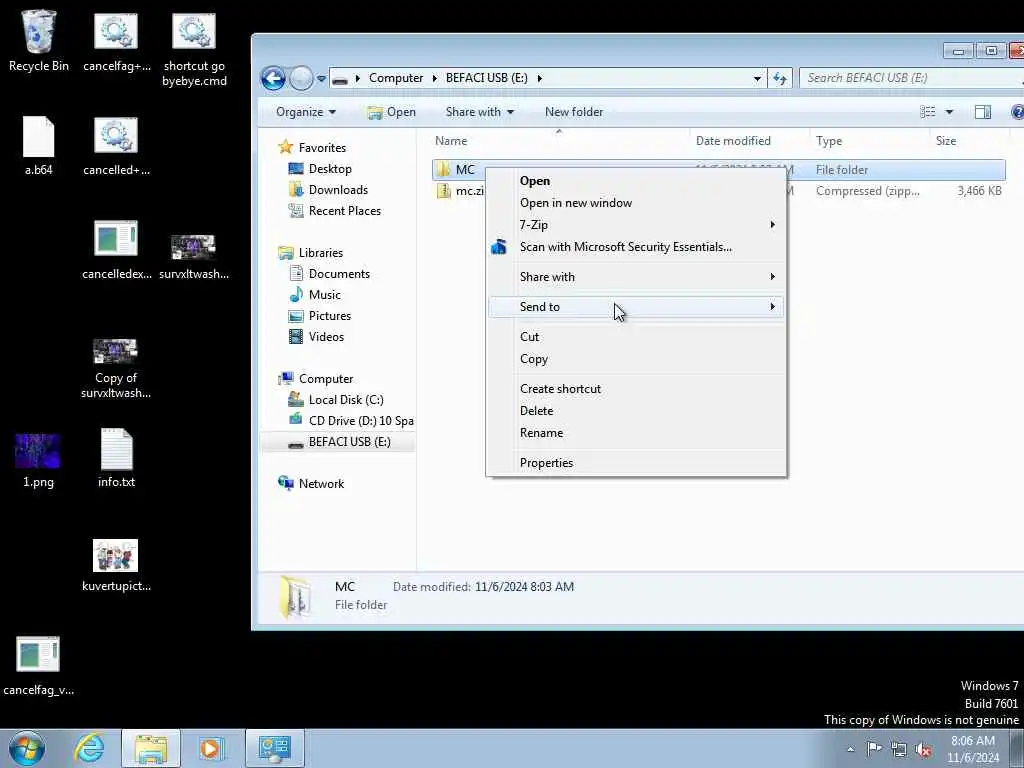
Task: Click Computer in the navigation tree
Action: (x=325, y=379)
